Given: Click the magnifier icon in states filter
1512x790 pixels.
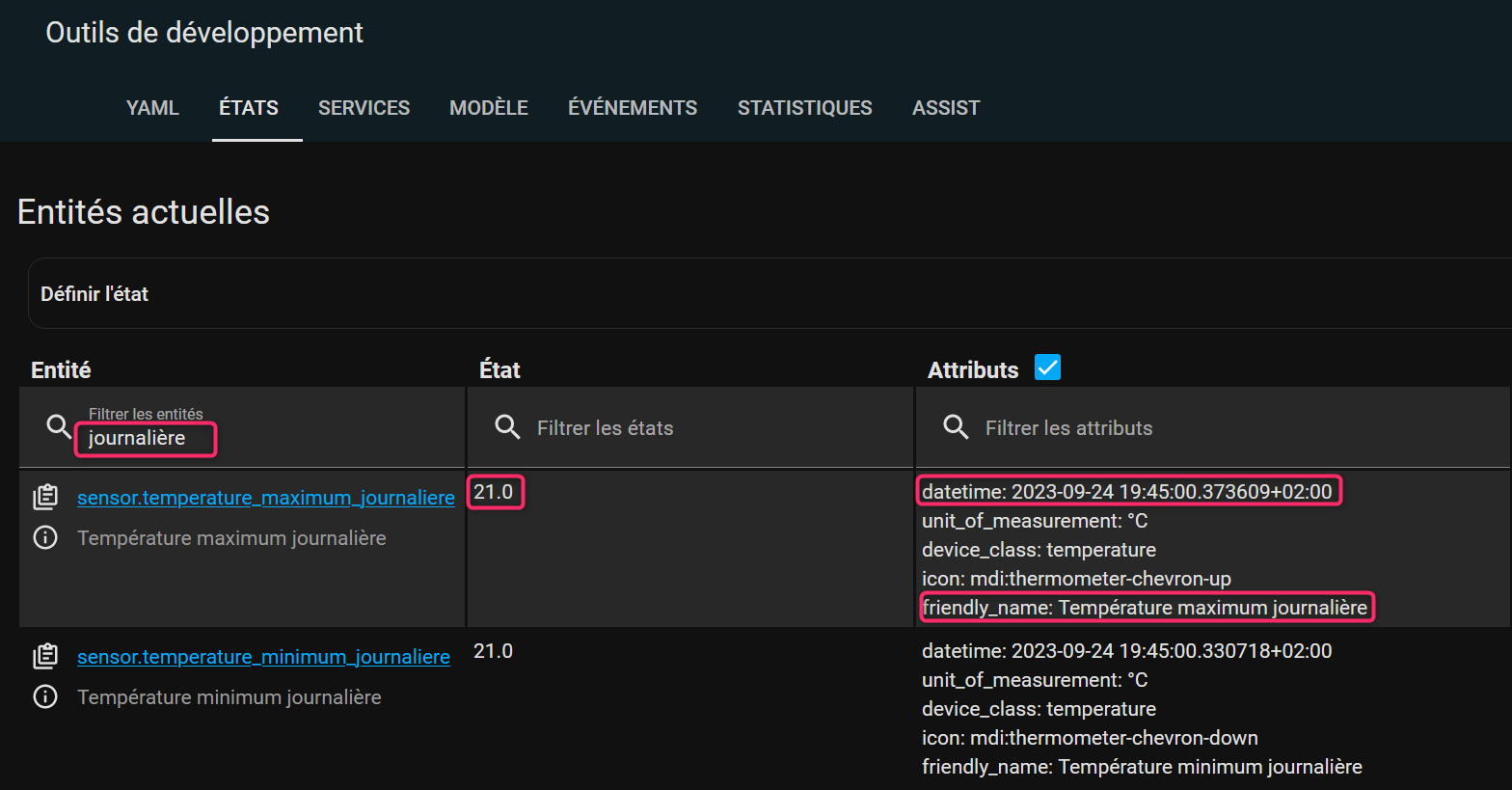Looking at the screenshot, I should coord(507,426).
